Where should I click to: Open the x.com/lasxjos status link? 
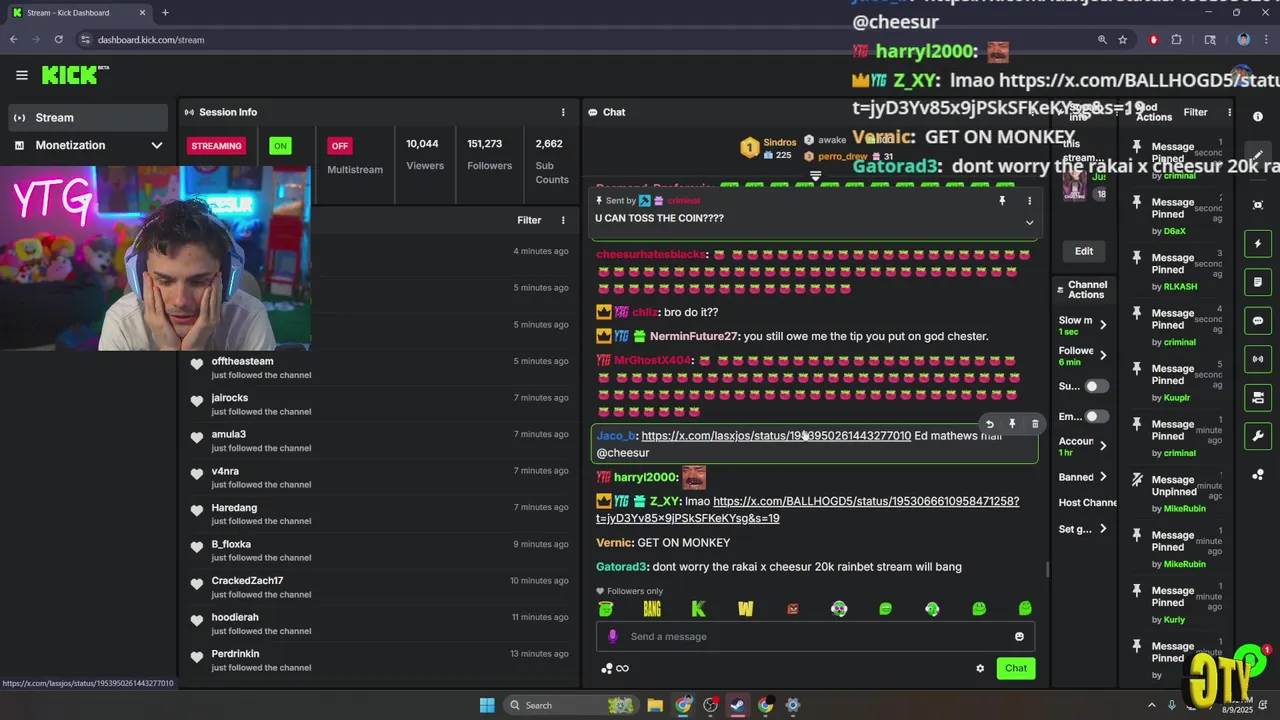click(776, 436)
